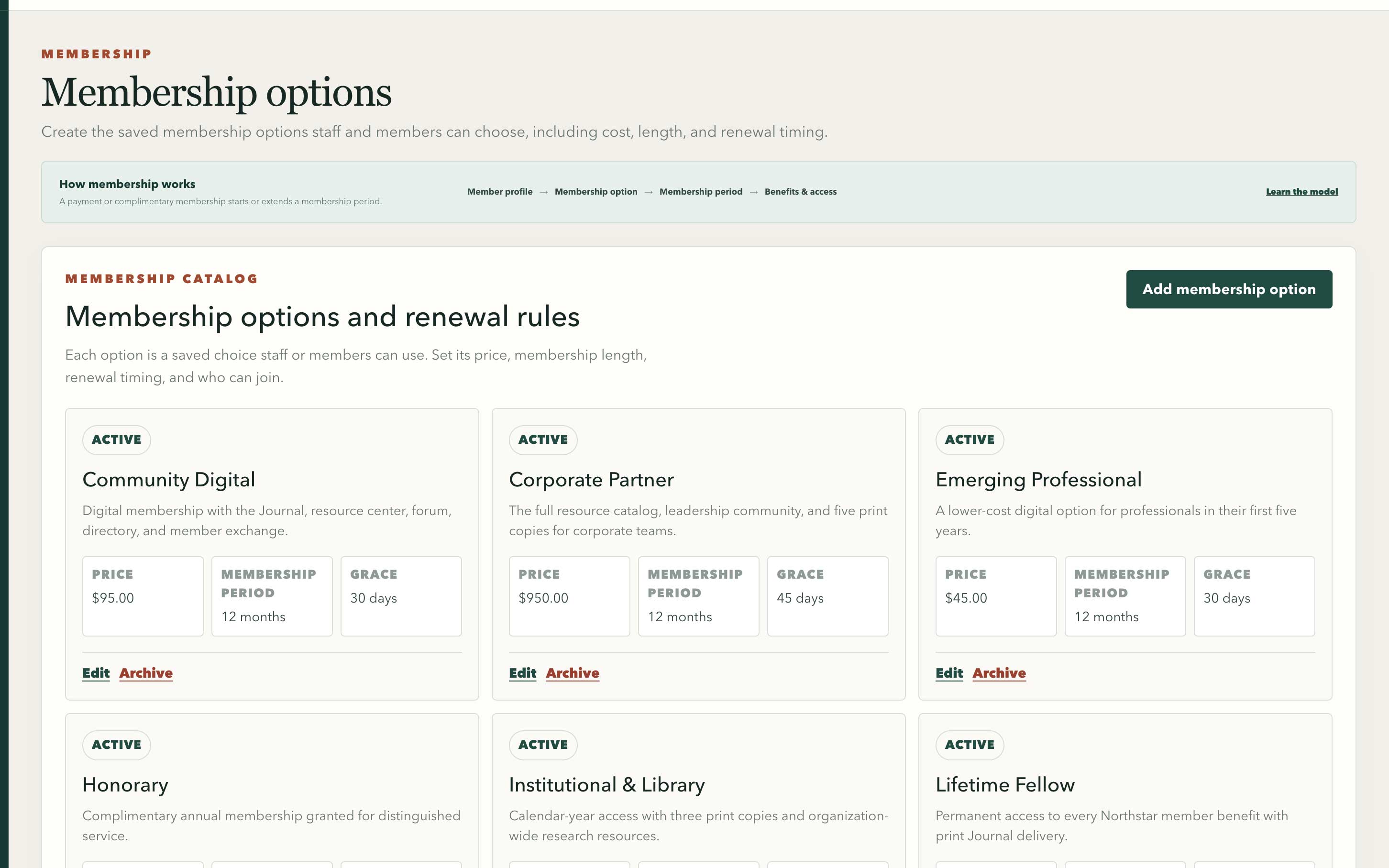Archive the Corporate Partner option
The image size is (1389, 868).
click(572, 673)
